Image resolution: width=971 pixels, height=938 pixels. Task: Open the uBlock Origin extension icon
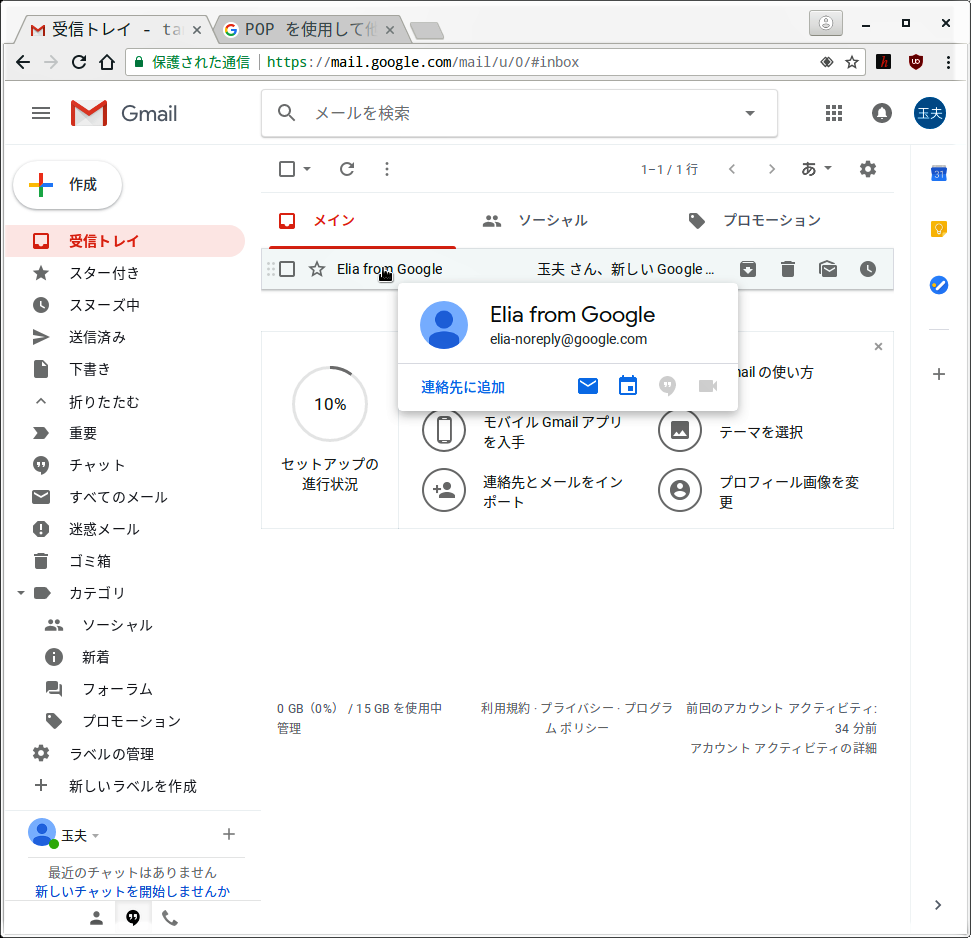tap(916, 62)
